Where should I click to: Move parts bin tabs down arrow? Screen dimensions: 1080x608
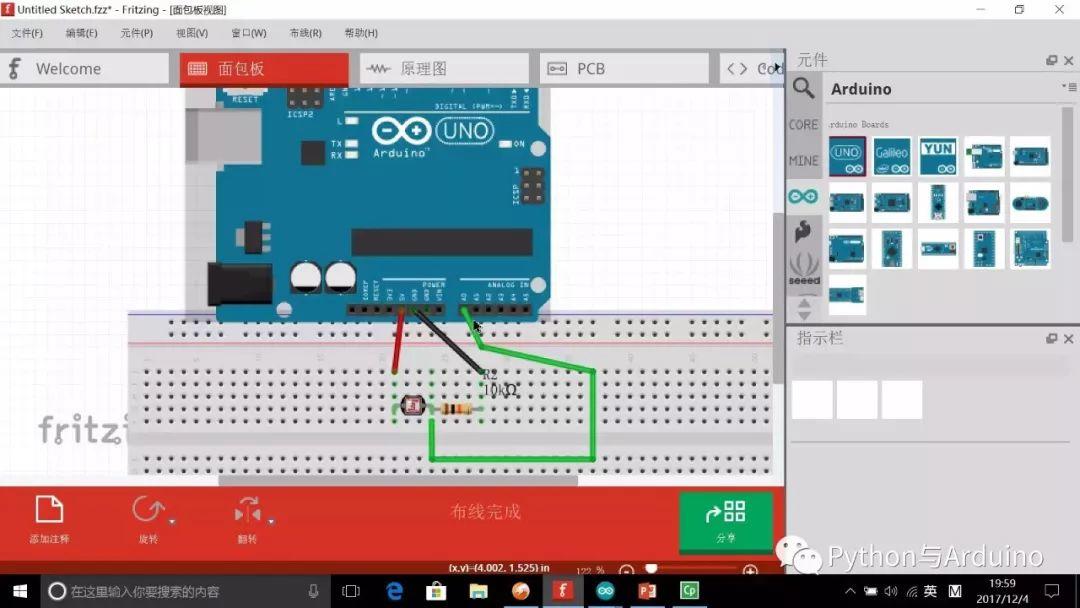804,315
